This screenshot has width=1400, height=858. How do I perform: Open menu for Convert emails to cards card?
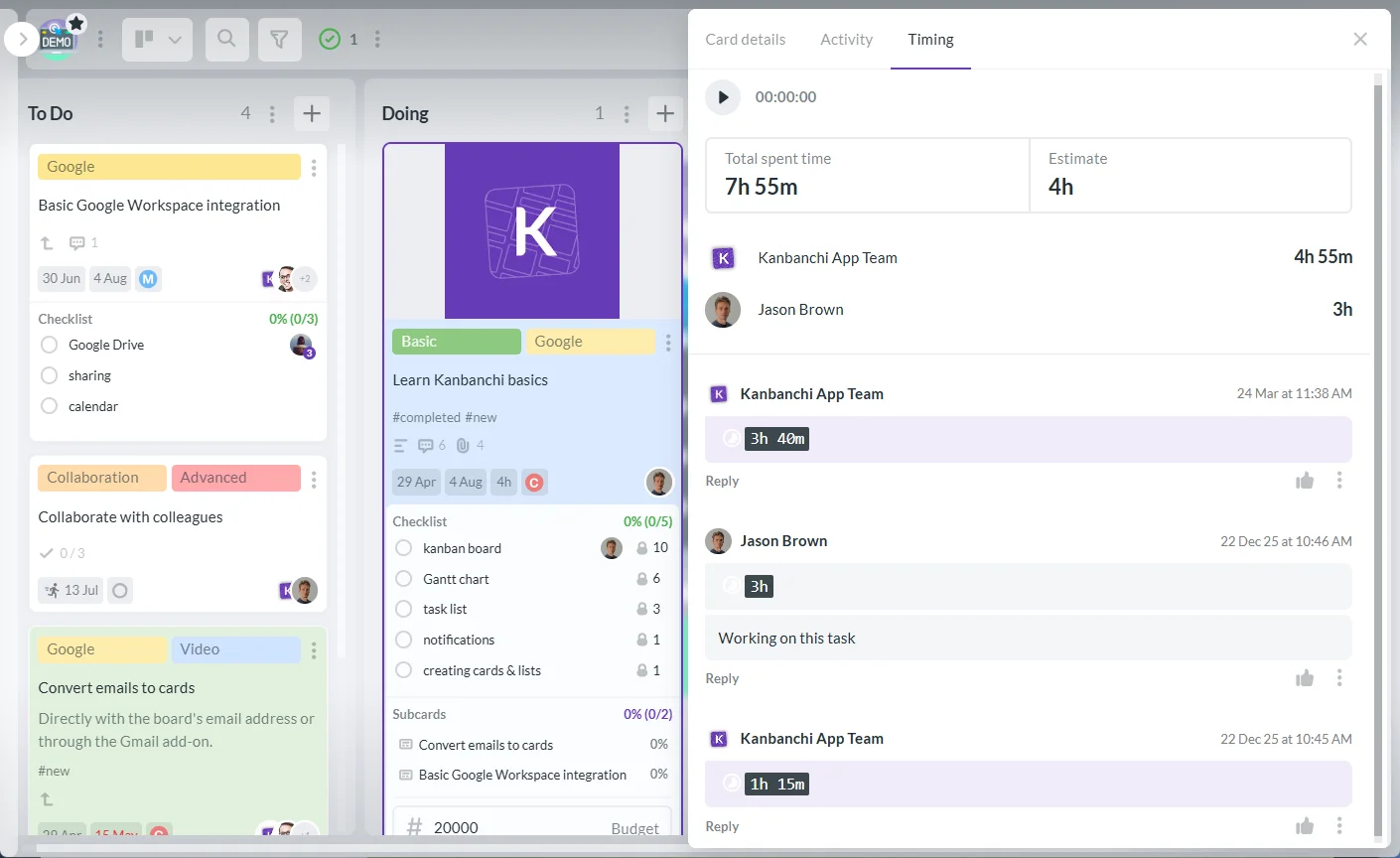click(x=314, y=651)
